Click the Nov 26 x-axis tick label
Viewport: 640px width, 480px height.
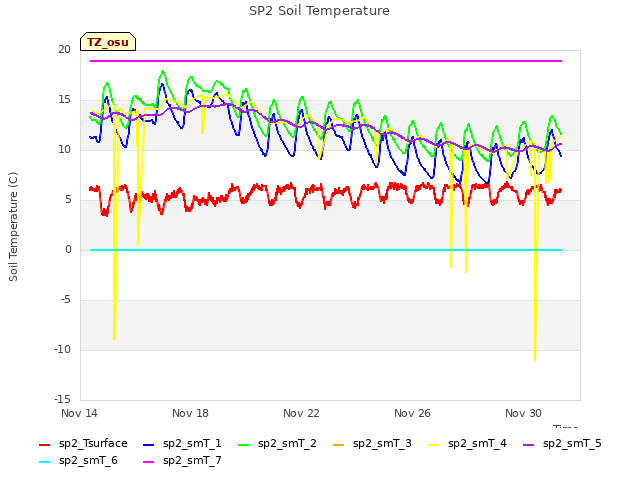[x=412, y=413]
